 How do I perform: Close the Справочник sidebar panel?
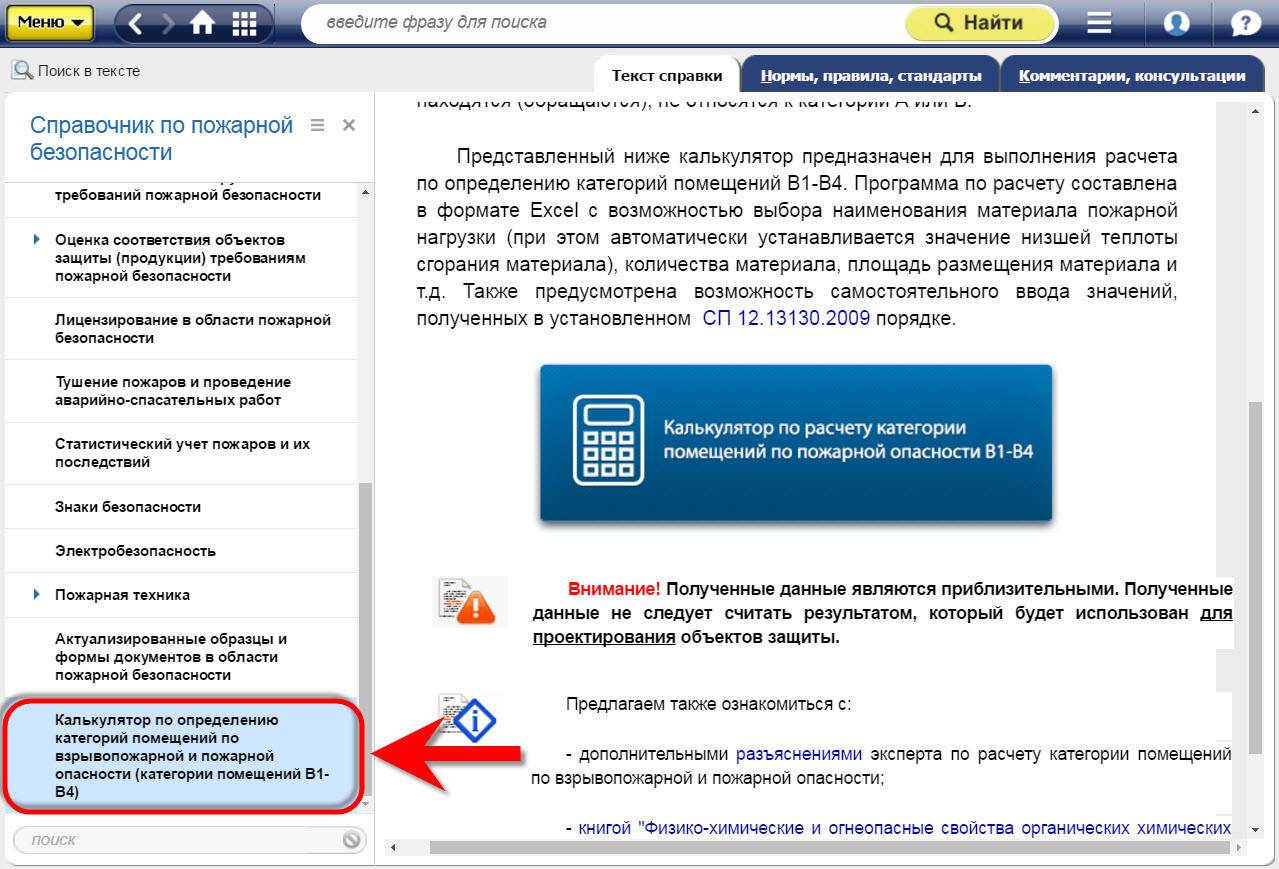tap(349, 125)
